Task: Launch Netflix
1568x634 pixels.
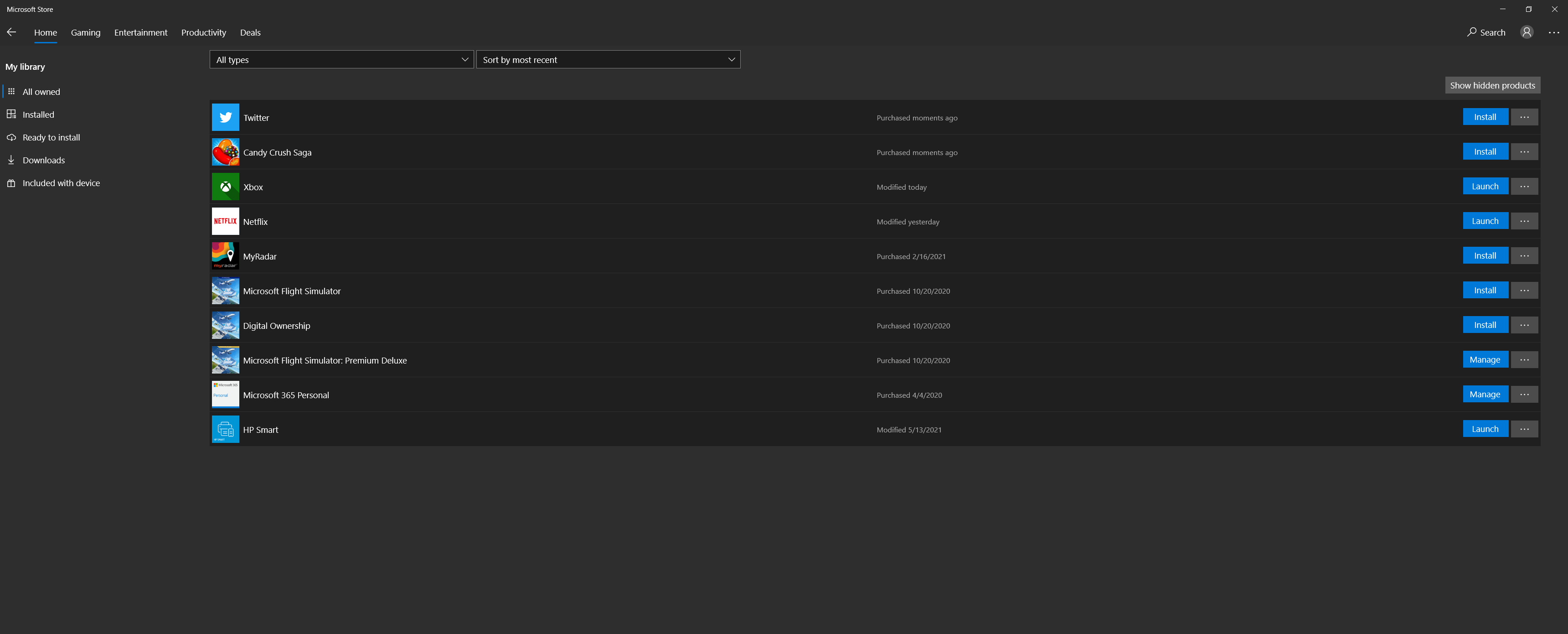Action: click(x=1485, y=221)
